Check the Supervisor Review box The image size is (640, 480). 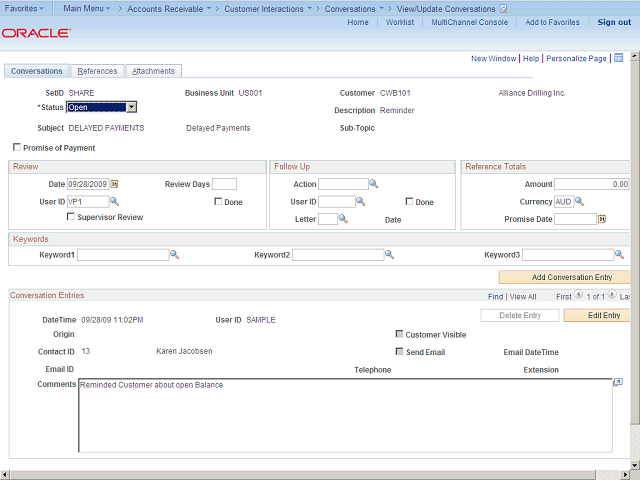click(71, 217)
